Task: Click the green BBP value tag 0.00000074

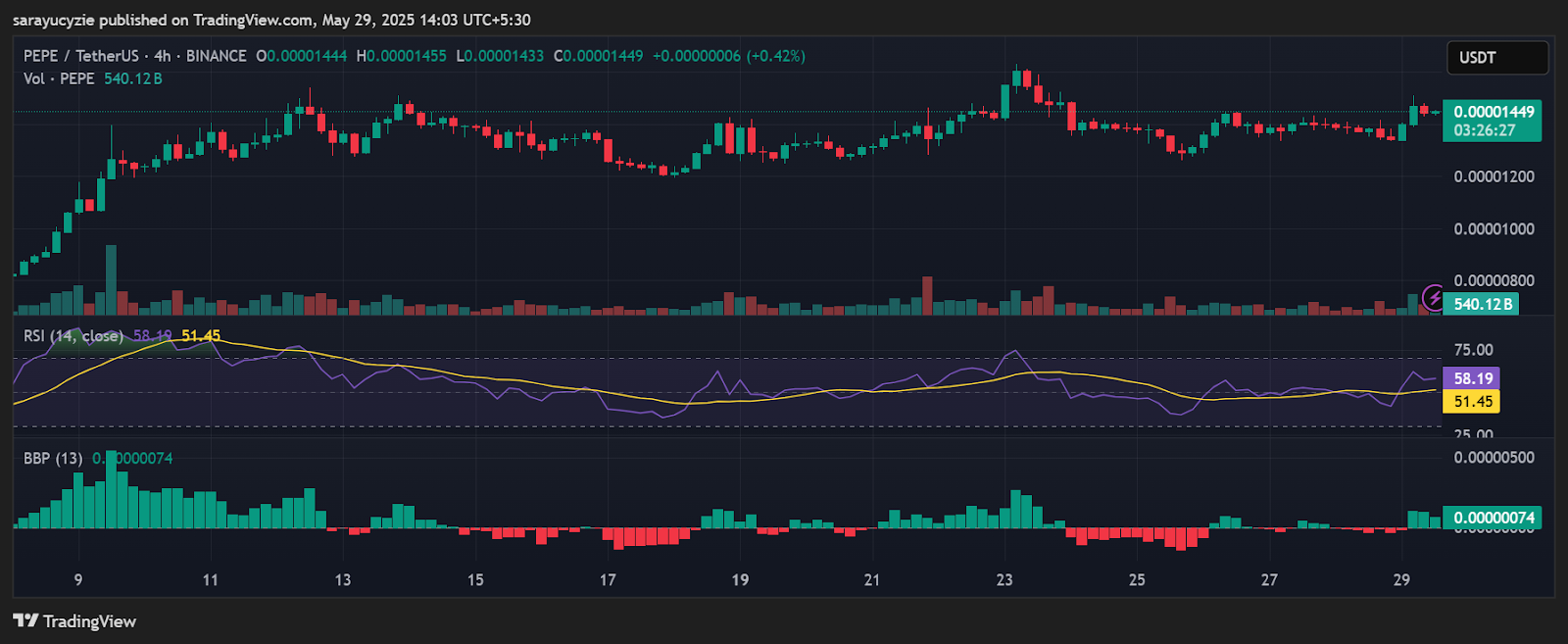Action: tap(1493, 518)
